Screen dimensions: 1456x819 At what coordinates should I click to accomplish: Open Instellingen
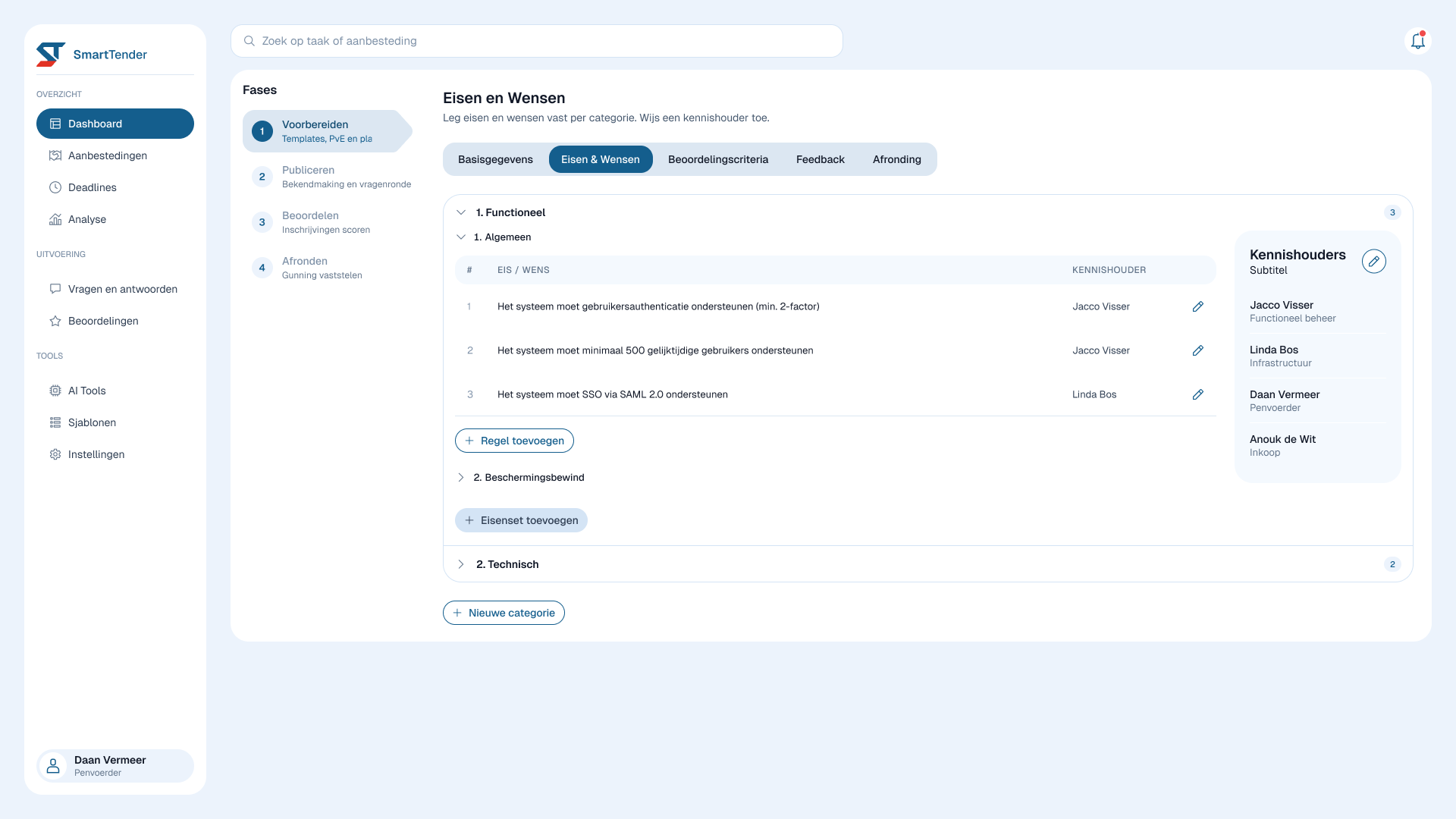coord(115,454)
